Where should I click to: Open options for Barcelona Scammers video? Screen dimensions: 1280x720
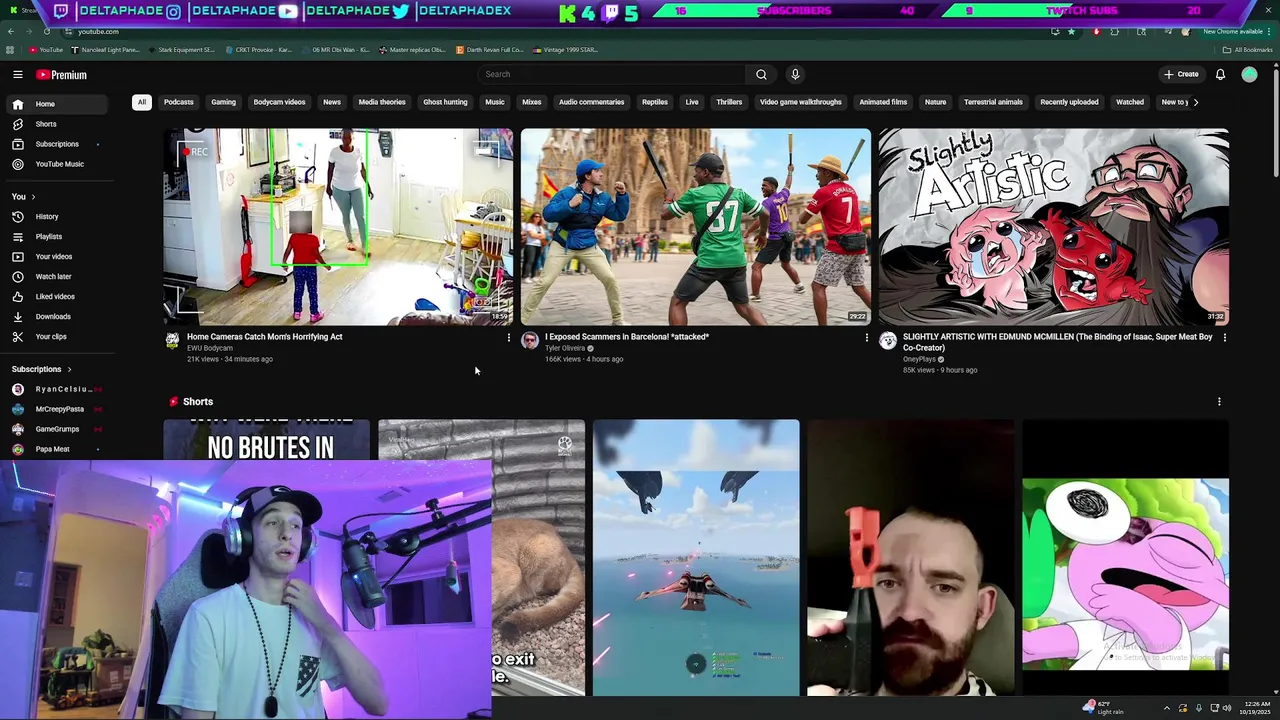point(866,338)
